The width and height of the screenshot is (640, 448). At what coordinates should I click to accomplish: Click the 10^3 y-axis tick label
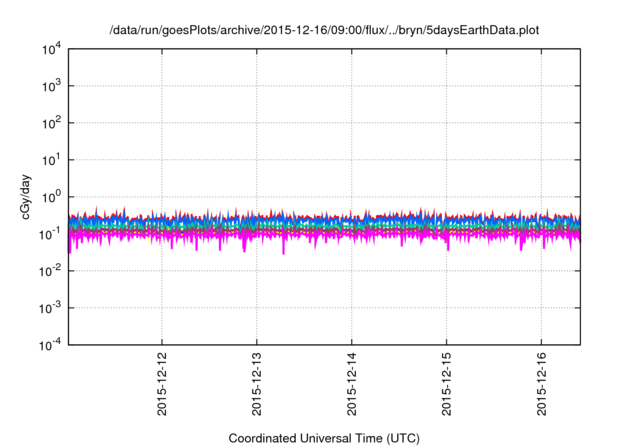pyautogui.click(x=51, y=86)
